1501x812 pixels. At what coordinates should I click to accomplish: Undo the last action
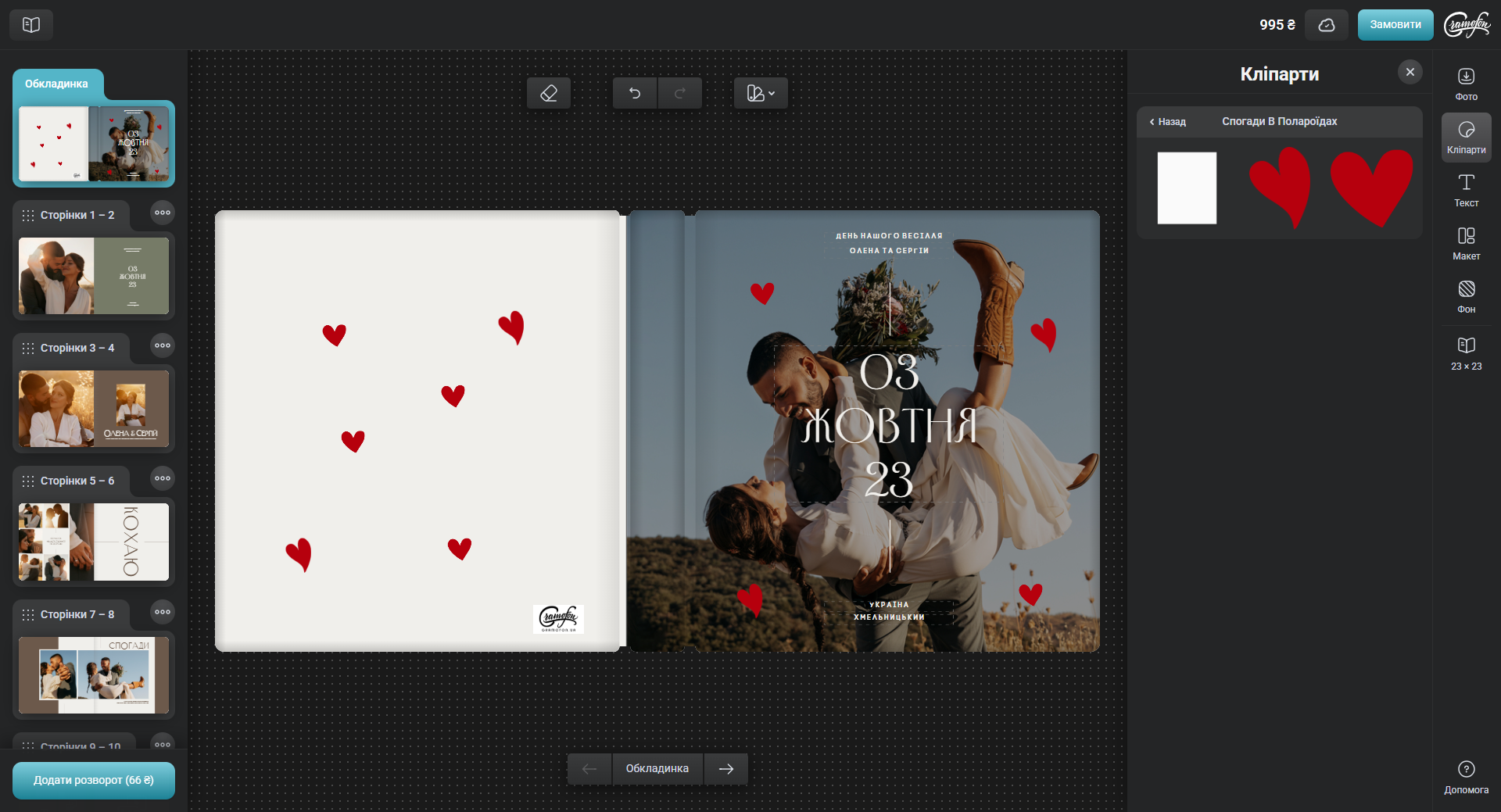tap(635, 93)
